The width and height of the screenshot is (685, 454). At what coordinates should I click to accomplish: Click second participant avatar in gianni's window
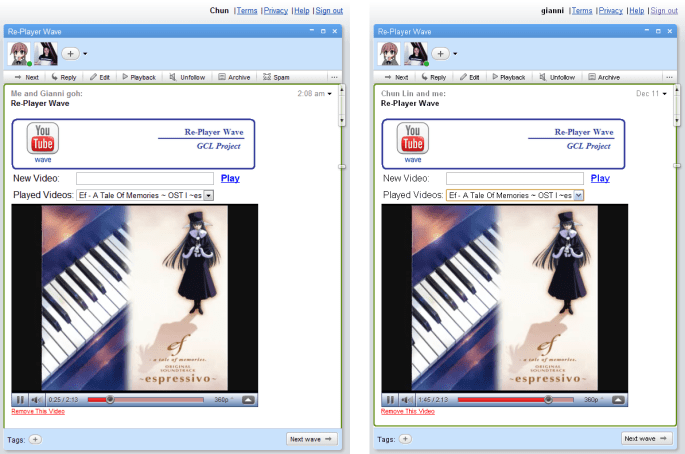pos(416,54)
